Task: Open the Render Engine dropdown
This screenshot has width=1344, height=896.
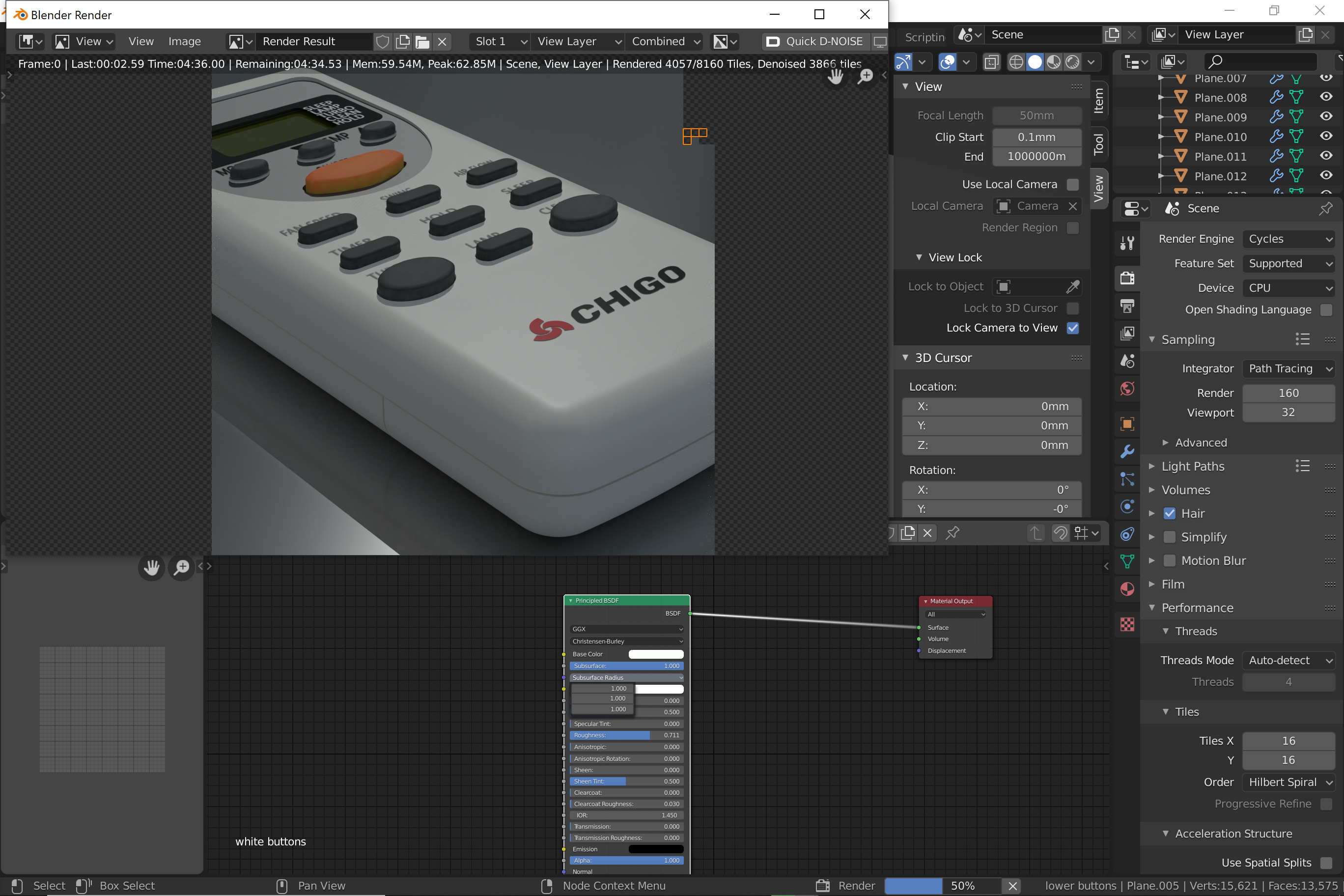Action: click(x=1288, y=239)
